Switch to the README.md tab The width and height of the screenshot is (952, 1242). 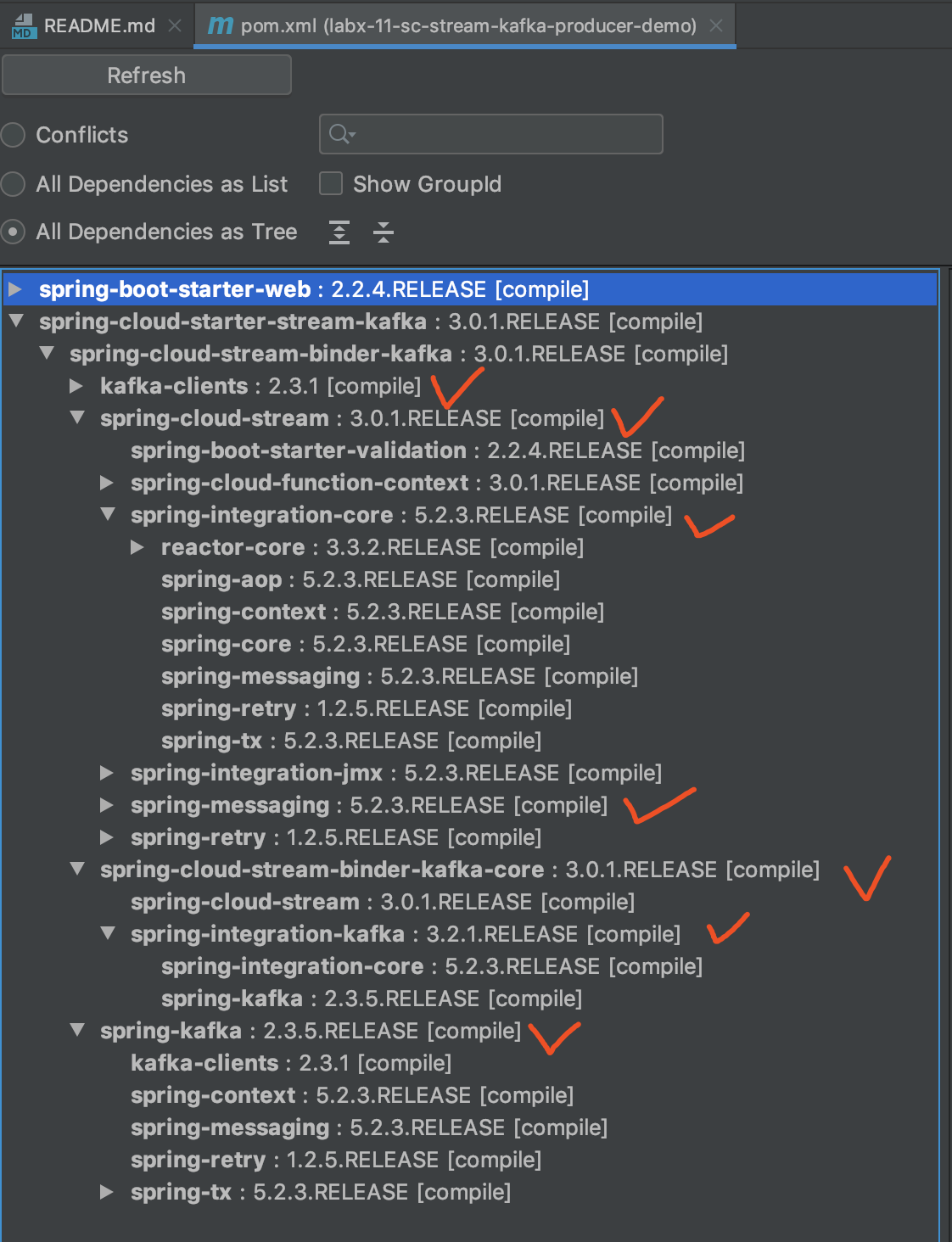tap(98, 25)
